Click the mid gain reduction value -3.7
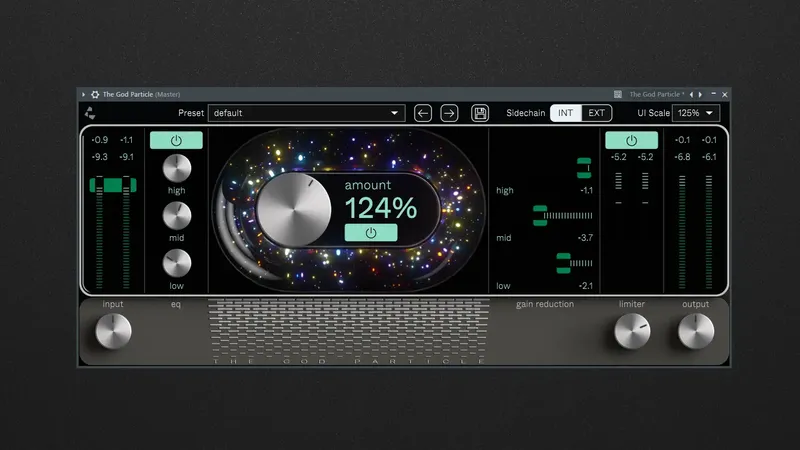The width and height of the screenshot is (800, 450). pos(585,238)
